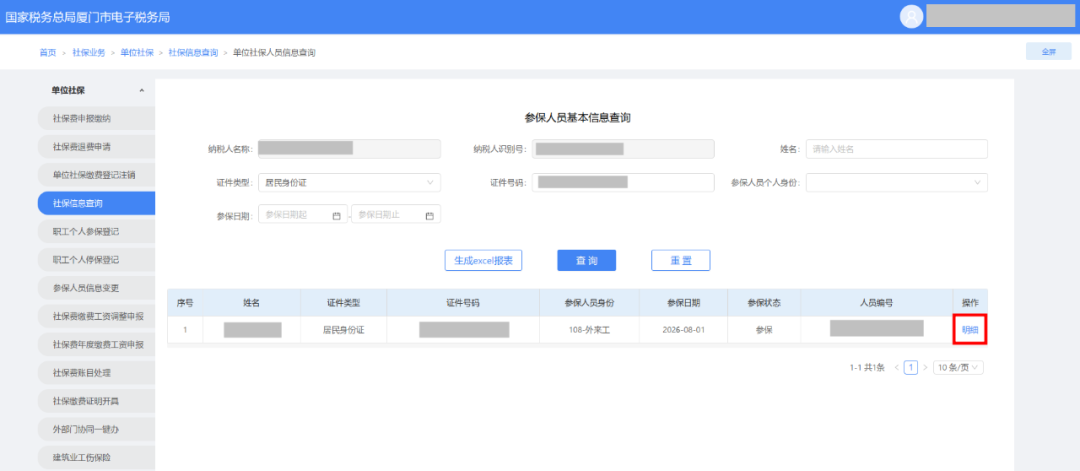Click the 参保日期止 date field
Screen dimensions: 1080x471
point(395,216)
